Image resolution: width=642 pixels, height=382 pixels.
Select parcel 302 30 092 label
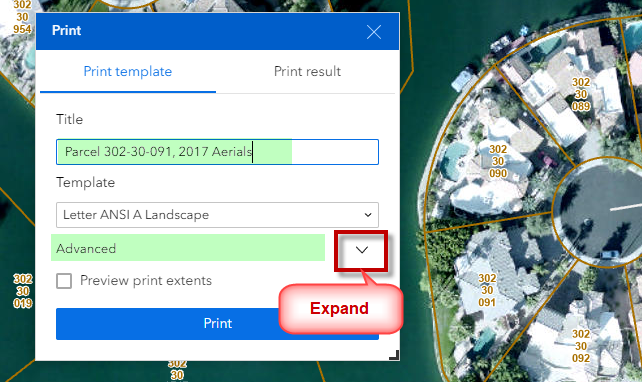[x=581, y=346]
